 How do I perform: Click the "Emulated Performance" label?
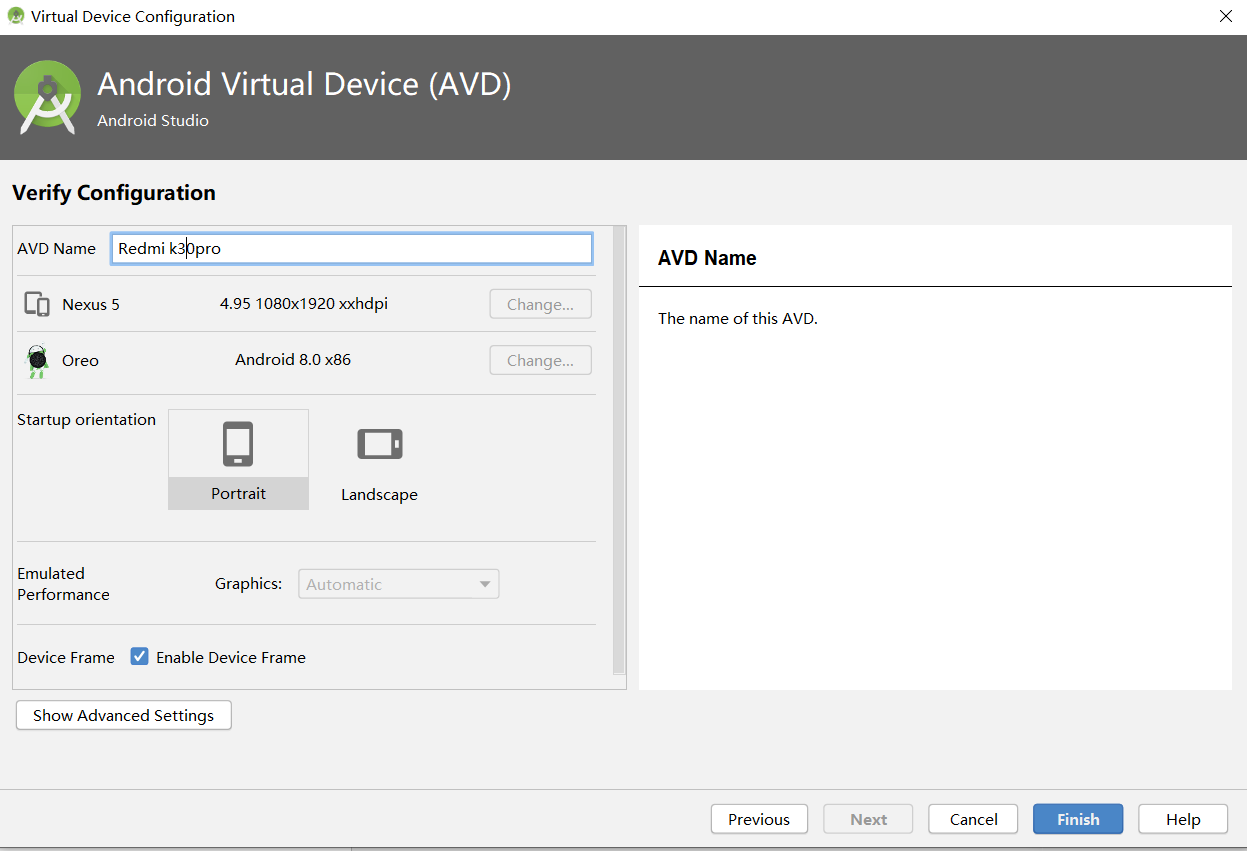coord(63,584)
